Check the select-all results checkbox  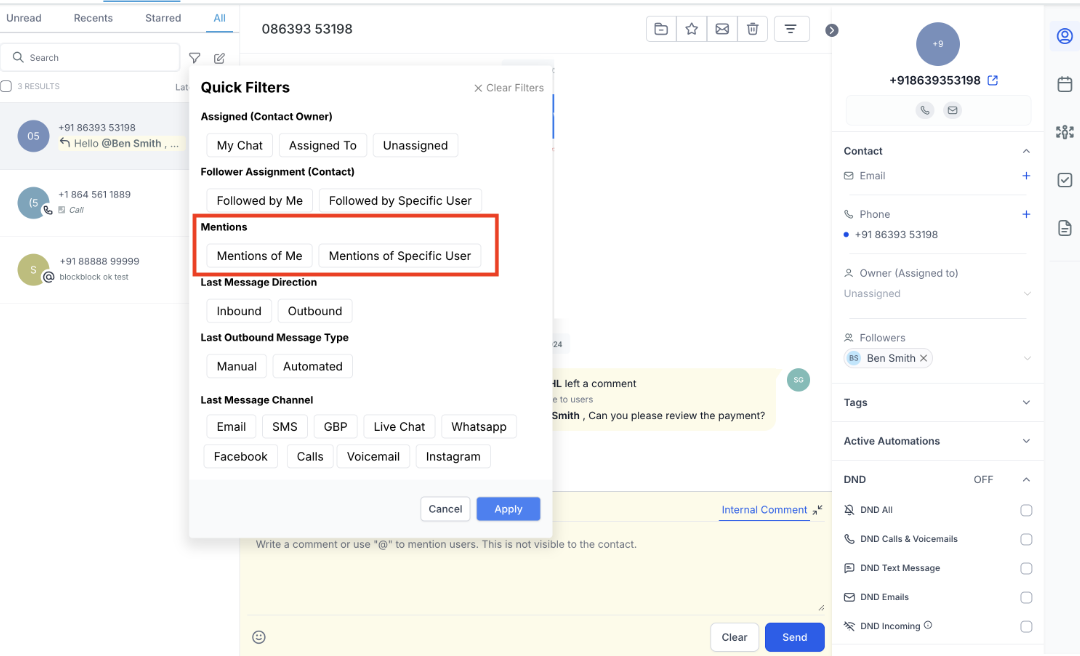pos(7,86)
